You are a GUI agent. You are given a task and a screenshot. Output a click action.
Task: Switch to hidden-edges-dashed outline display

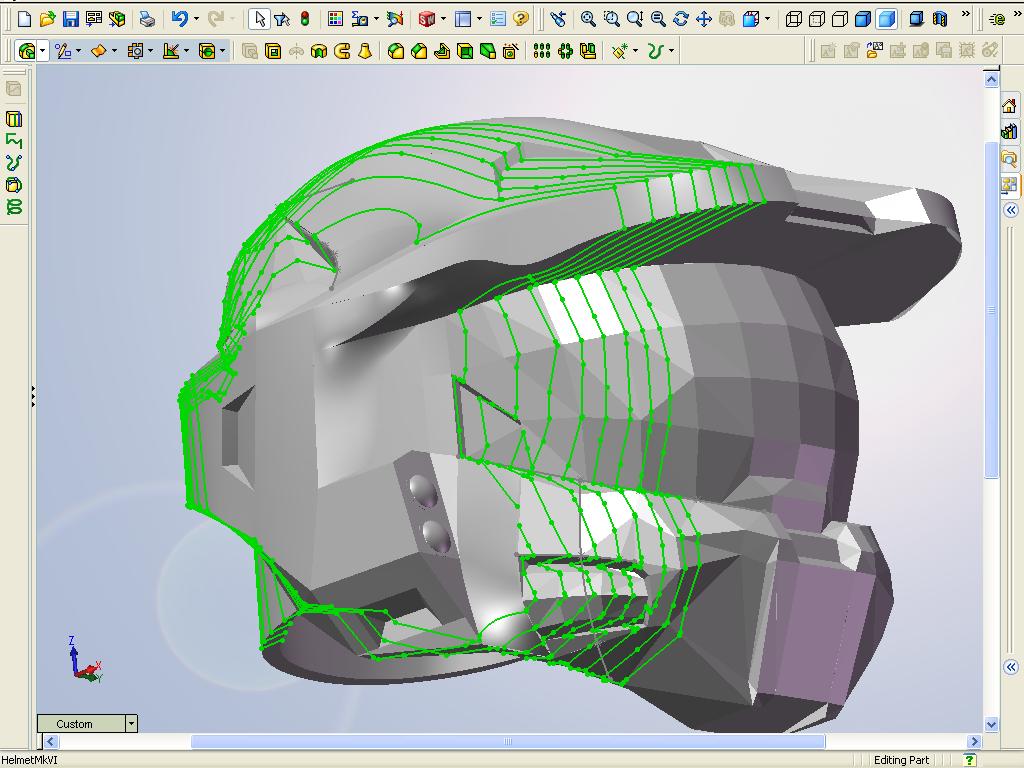pyautogui.click(x=817, y=19)
